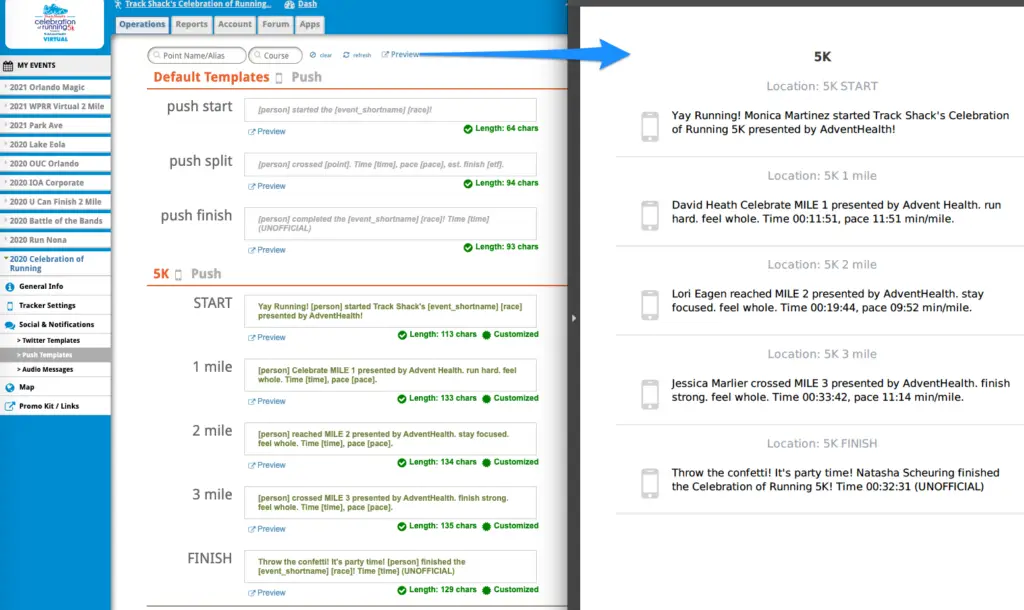Expand 2020 Battle of the Bands event

click(x=56, y=221)
